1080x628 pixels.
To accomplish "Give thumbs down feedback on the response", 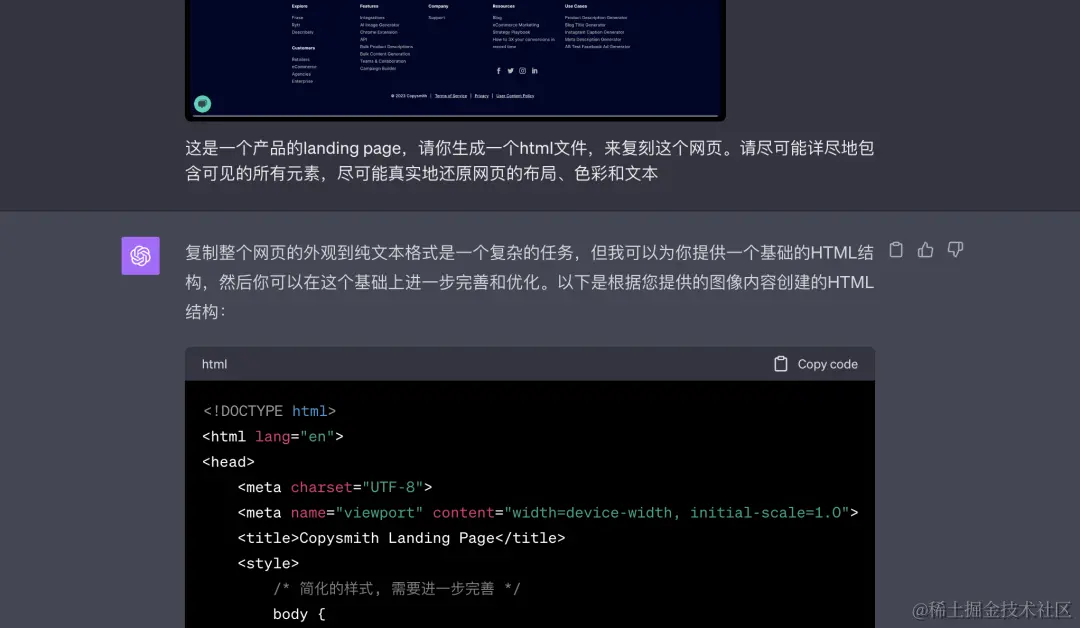I will tap(955, 249).
